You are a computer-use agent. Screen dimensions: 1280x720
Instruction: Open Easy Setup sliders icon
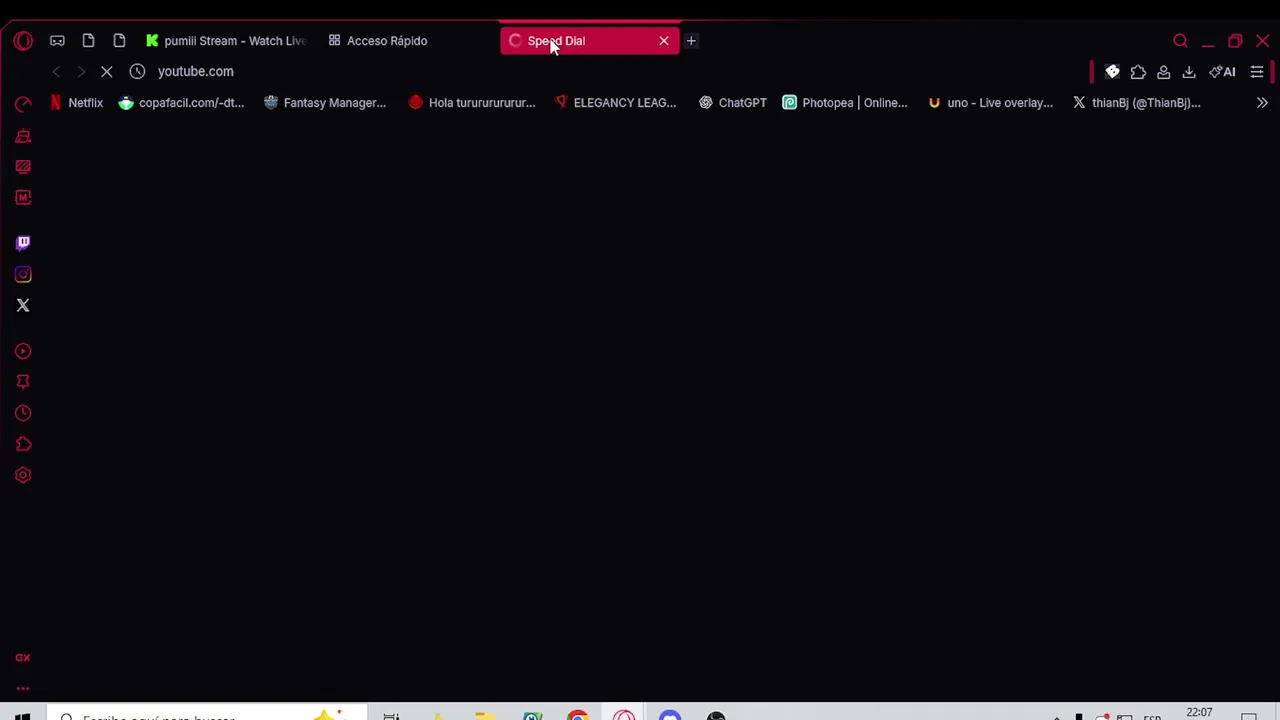tap(1257, 72)
